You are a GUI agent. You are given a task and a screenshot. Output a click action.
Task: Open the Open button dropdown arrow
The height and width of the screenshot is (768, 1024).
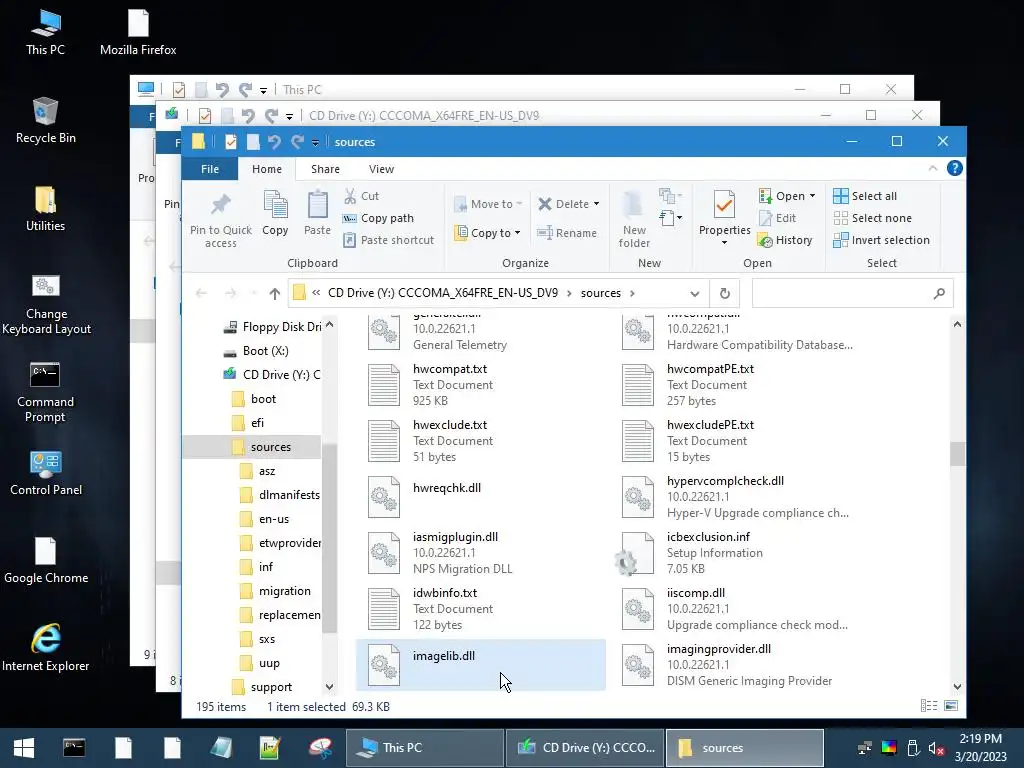point(812,196)
